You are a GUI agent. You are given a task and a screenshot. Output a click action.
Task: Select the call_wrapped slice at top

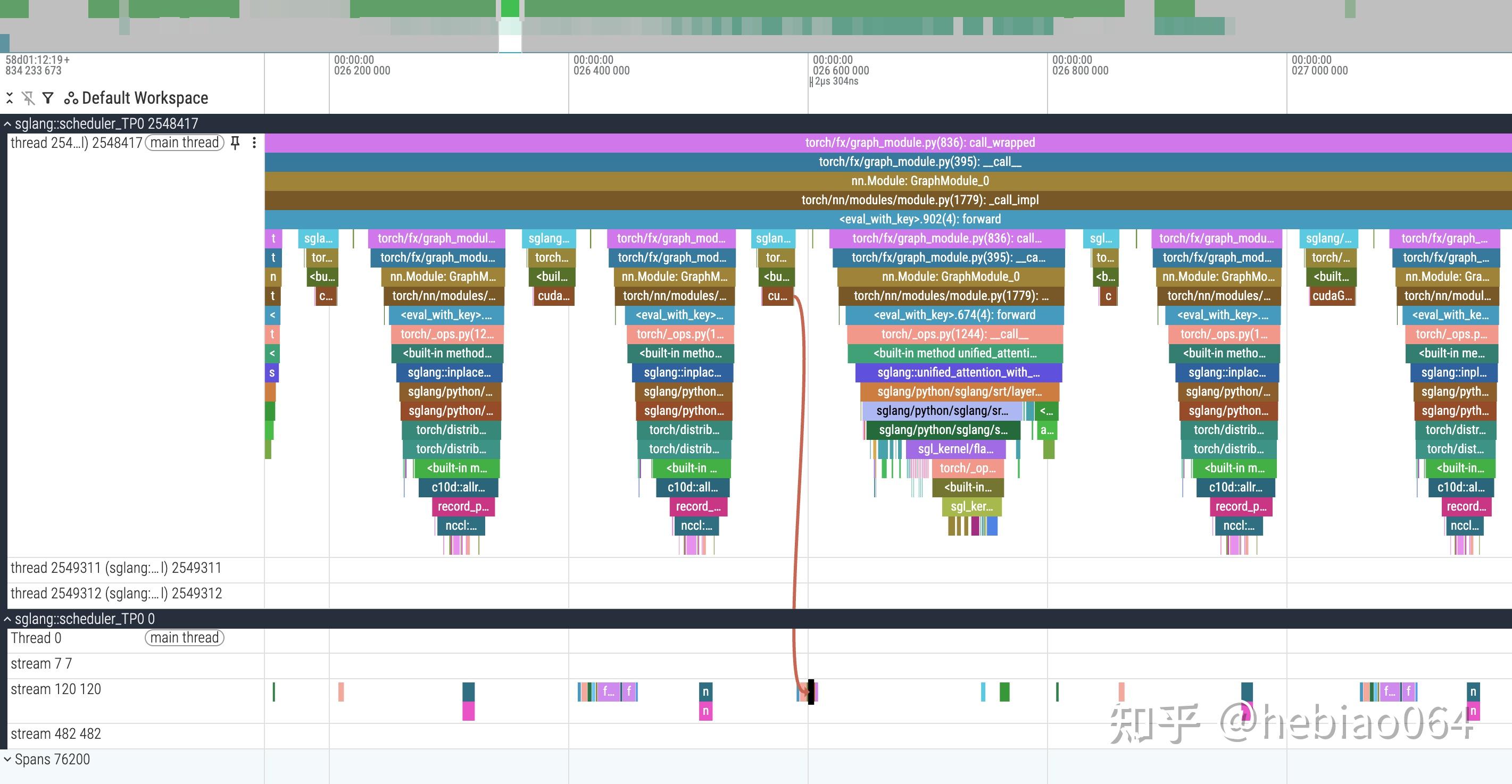pyautogui.click(x=919, y=143)
